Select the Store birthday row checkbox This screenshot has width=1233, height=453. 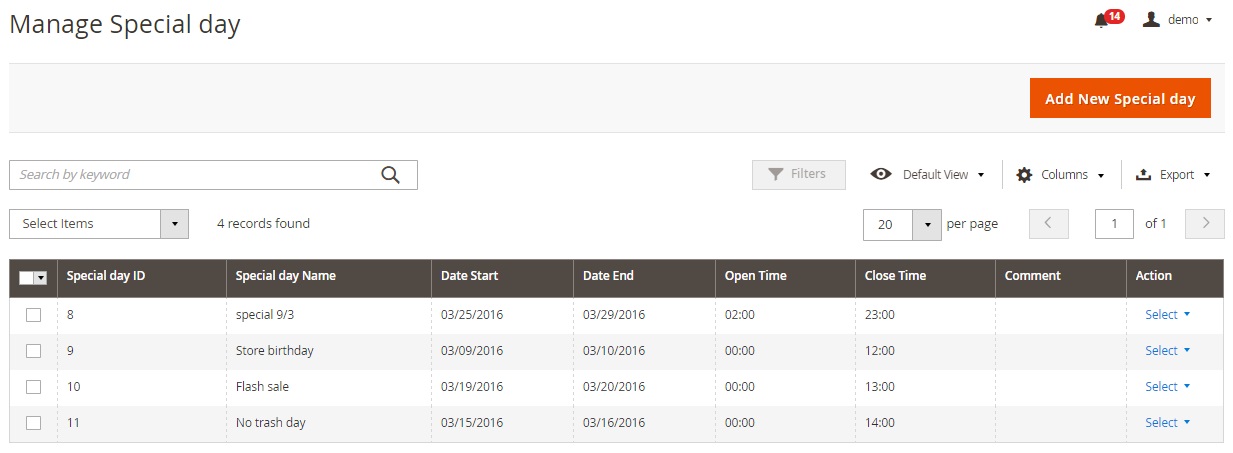click(34, 351)
